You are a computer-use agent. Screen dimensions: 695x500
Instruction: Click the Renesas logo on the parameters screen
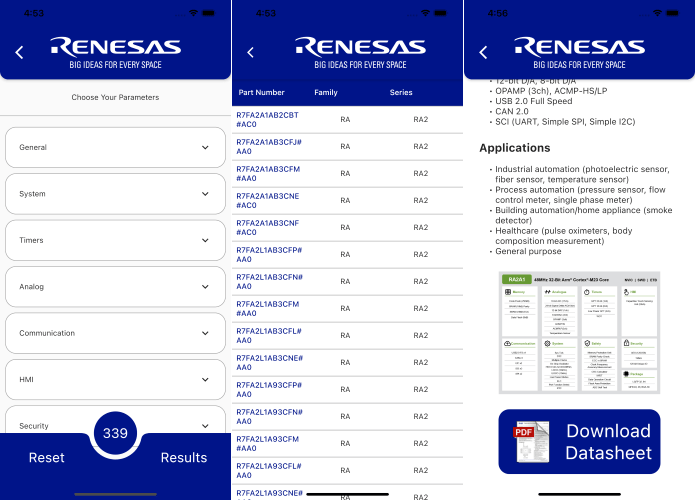115,53
